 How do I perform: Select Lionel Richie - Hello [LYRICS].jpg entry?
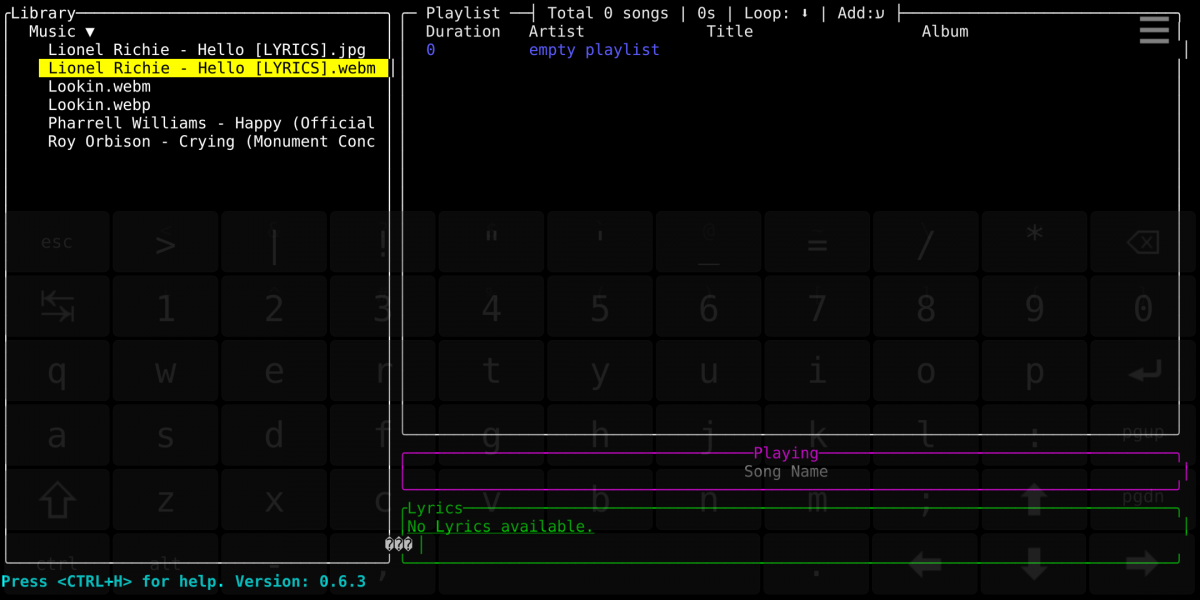pos(206,50)
